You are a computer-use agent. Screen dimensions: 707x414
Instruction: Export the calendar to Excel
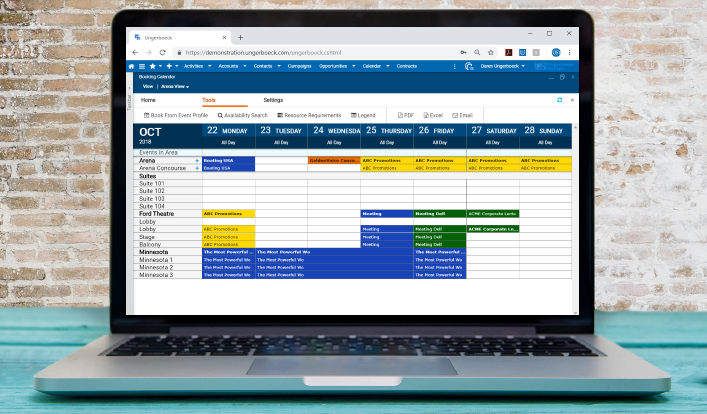(x=434, y=116)
